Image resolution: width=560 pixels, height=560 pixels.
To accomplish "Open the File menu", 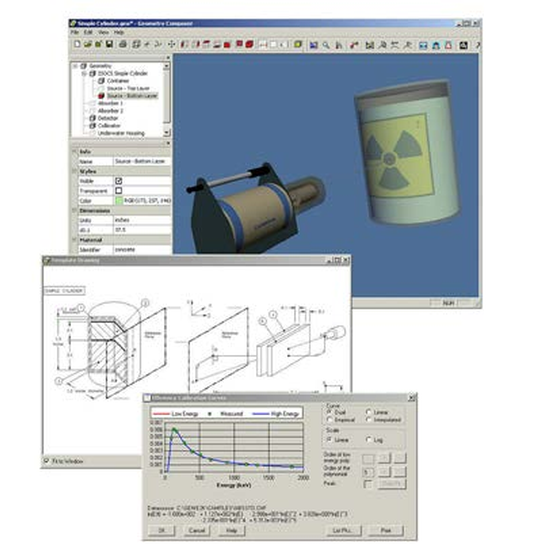I will click(74, 32).
